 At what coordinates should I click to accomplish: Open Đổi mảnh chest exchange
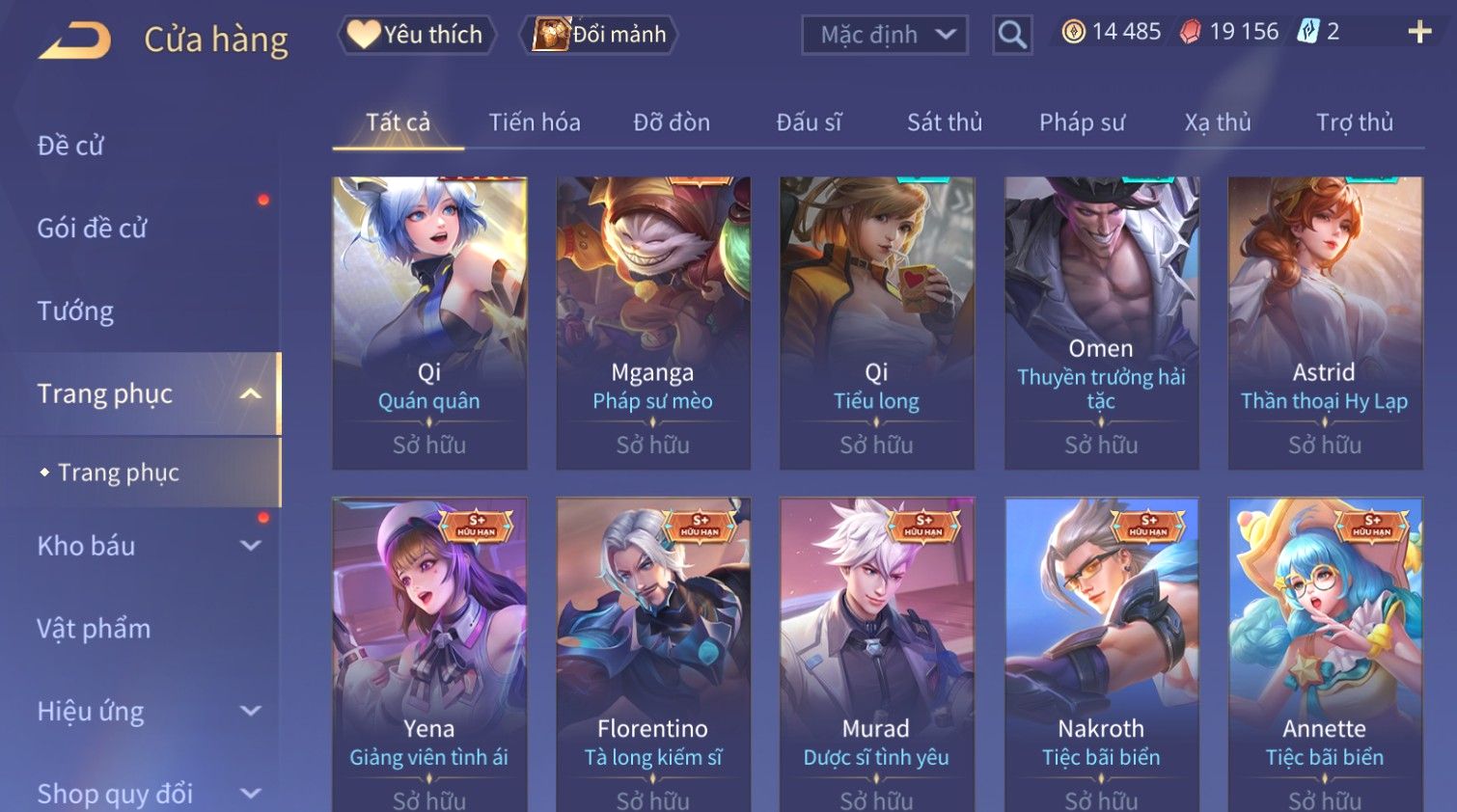point(599,35)
